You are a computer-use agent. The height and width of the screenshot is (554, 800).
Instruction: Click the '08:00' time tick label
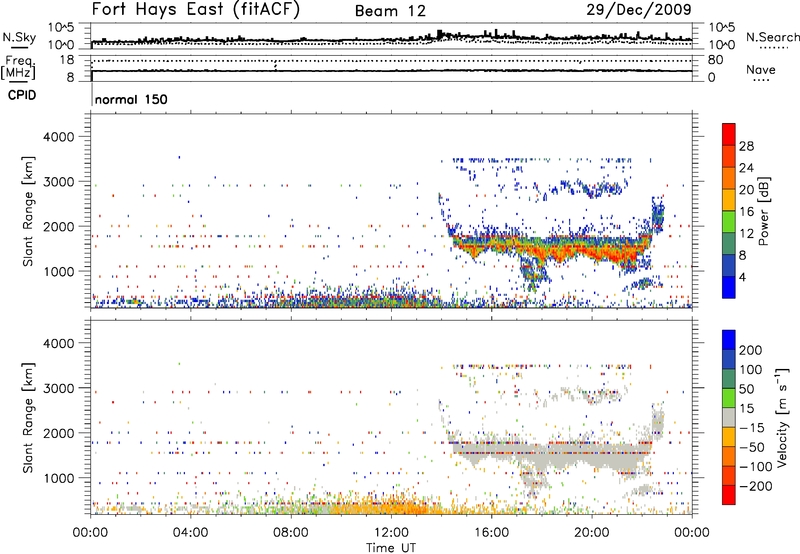(x=291, y=533)
